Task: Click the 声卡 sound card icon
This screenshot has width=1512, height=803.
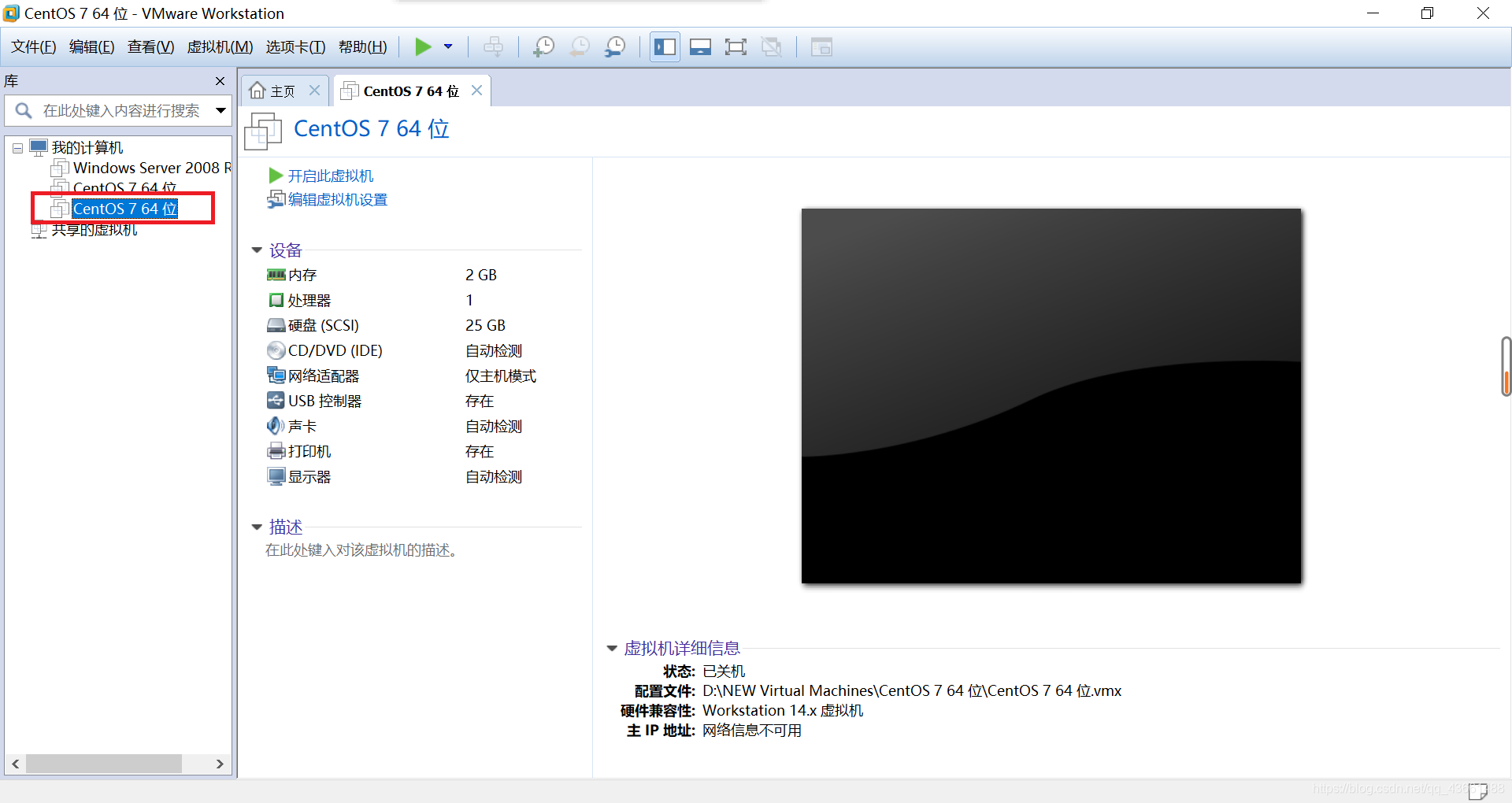Action: tap(276, 426)
